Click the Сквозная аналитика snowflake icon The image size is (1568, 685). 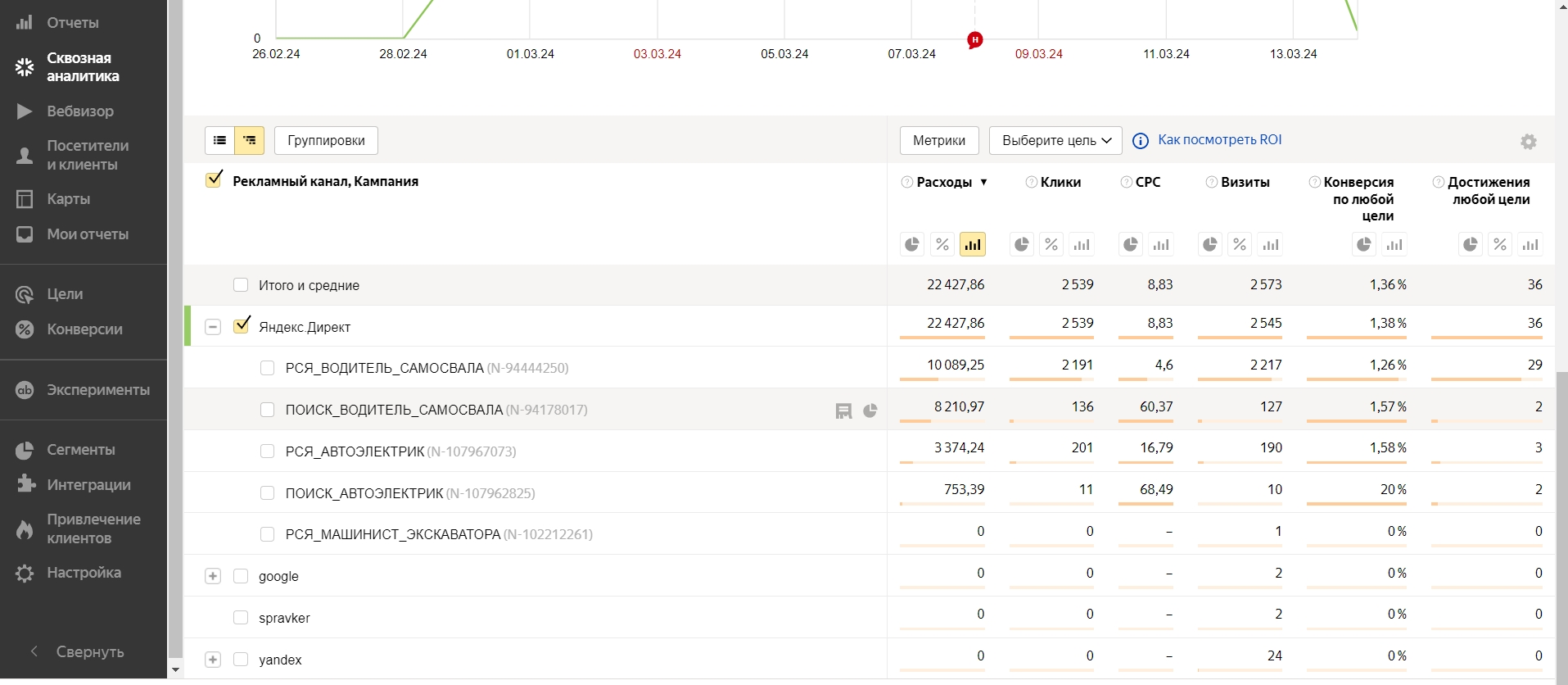pyautogui.click(x=25, y=67)
